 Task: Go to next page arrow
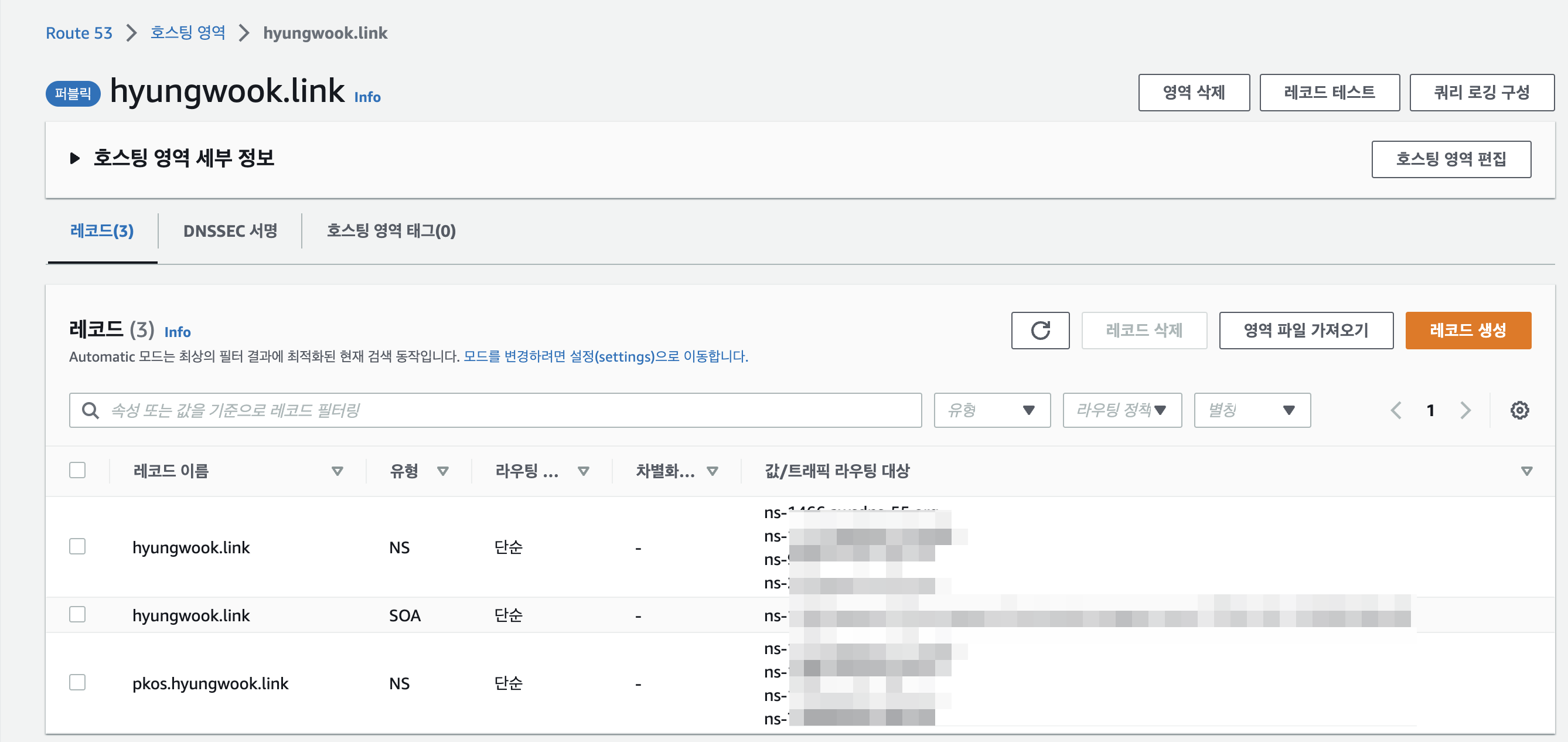coord(1465,410)
